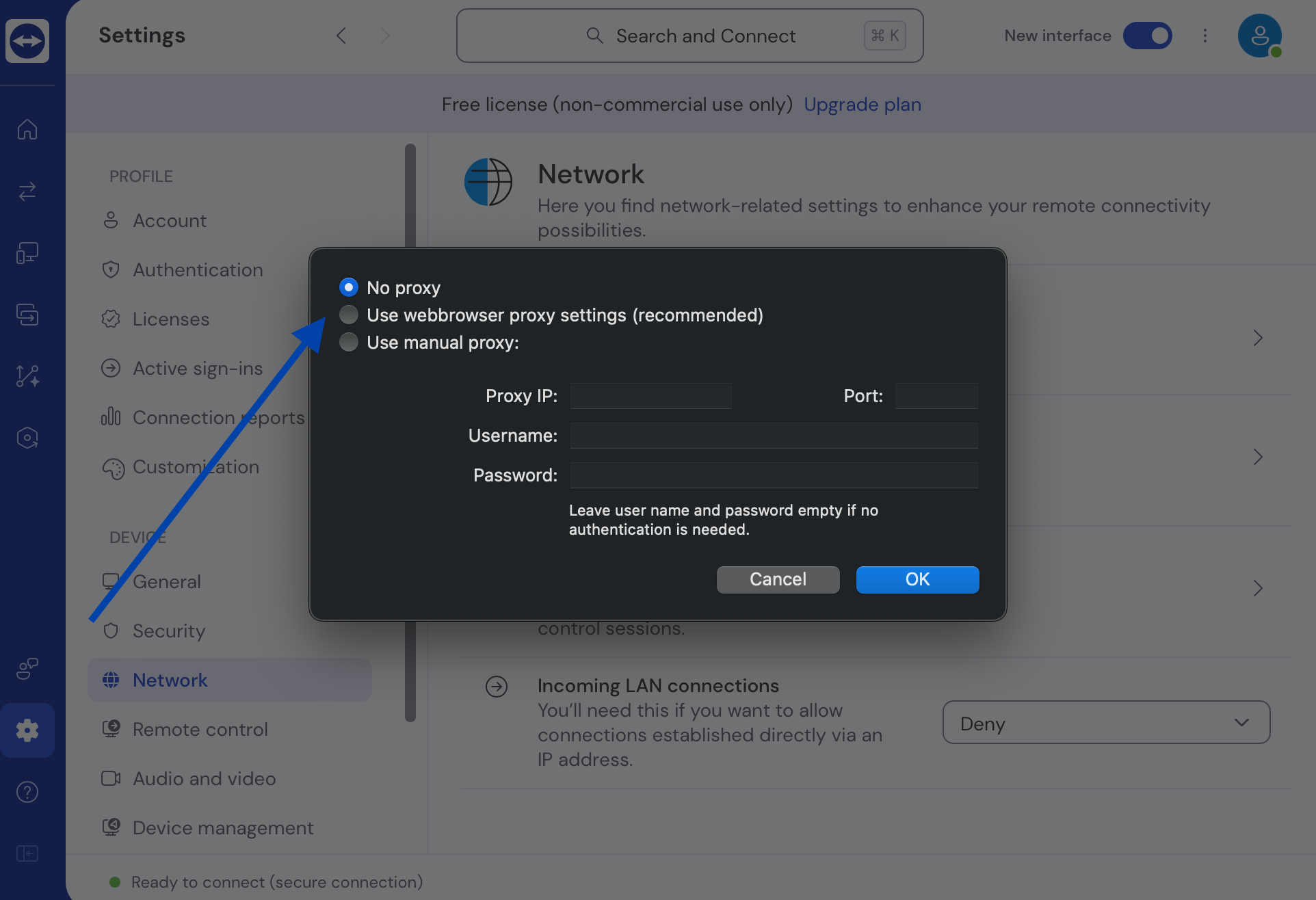This screenshot has height=900, width=1316.
Task: Select the Use manual proxy option
Action: tap(349, 342)
